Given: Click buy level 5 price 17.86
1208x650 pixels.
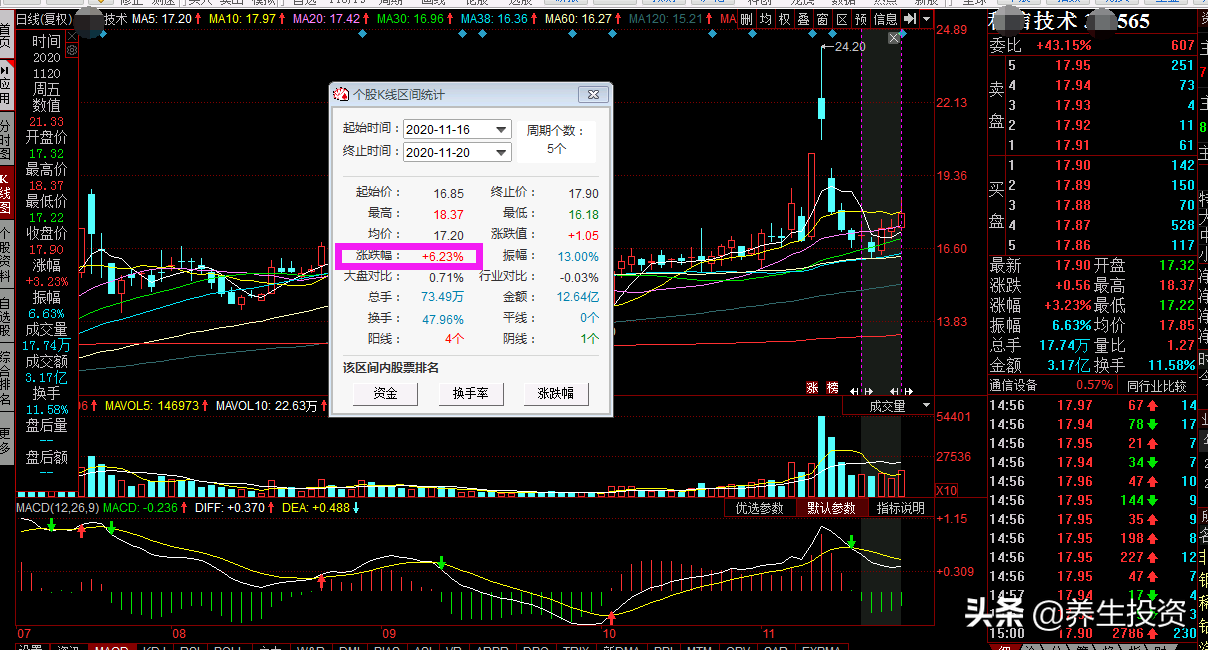Looking at the screenshot, I should 1073,245.
